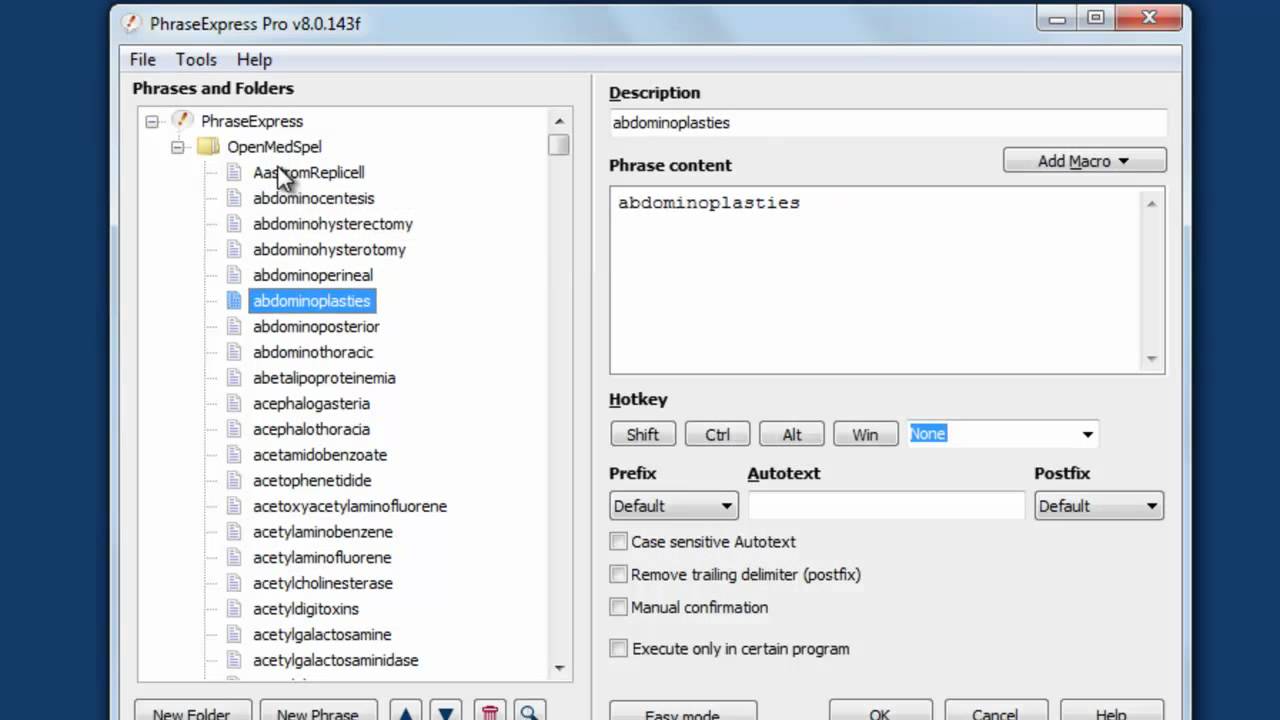
Task: Select the acephalothoracia phrase
Action: point(311,429)
